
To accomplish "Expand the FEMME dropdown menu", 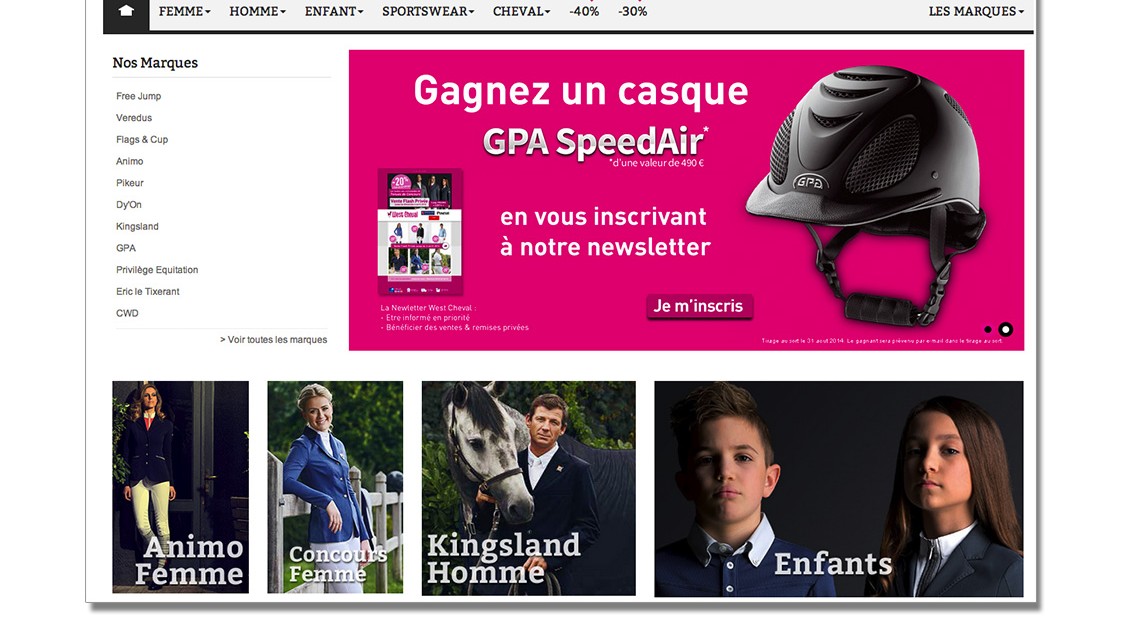I will pyautogui.click(x=184, y=11).
